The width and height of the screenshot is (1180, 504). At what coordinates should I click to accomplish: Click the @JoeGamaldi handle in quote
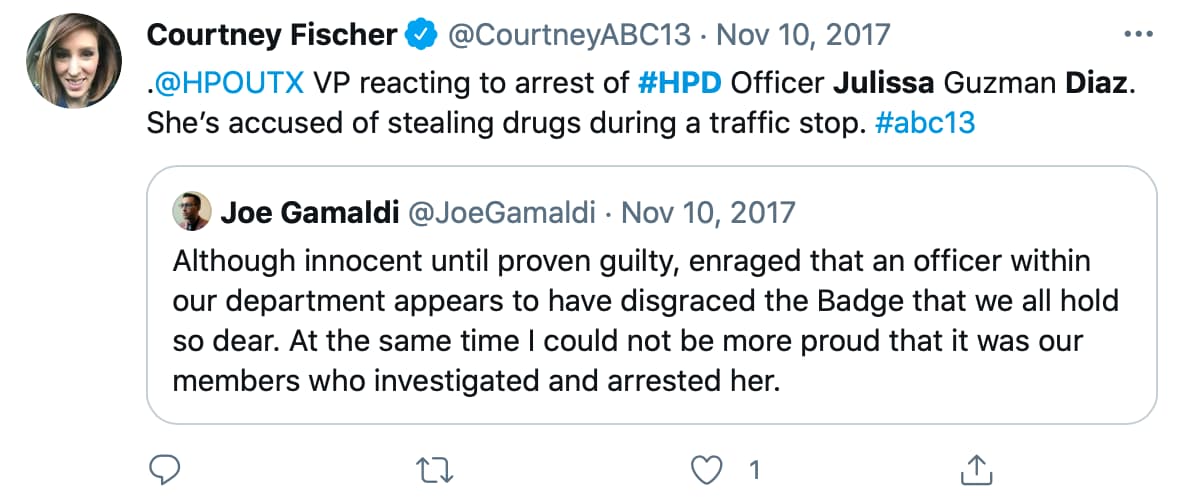pyautogui.click(x=498, y=212)
